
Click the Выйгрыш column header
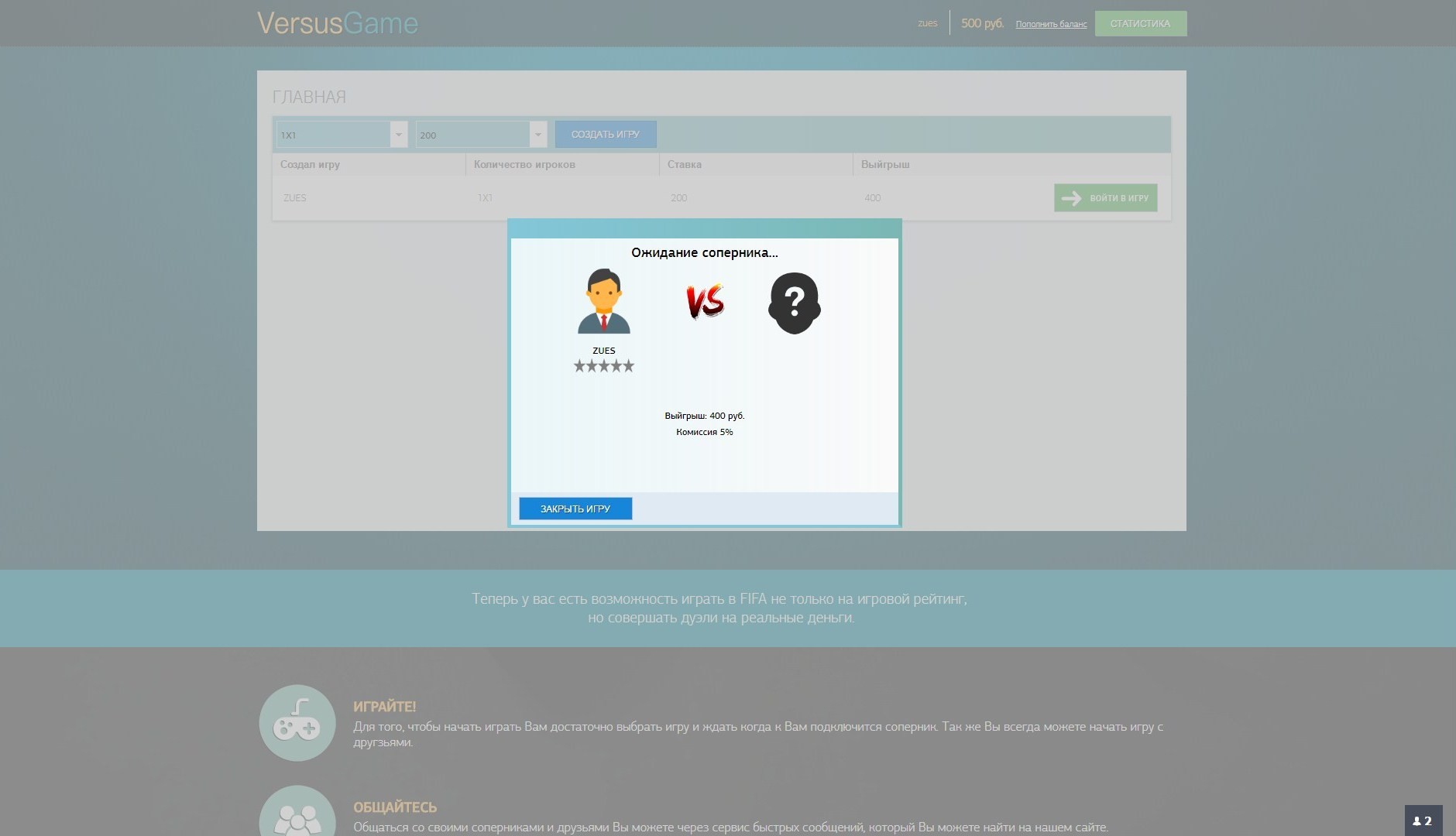tap(885, 165)
